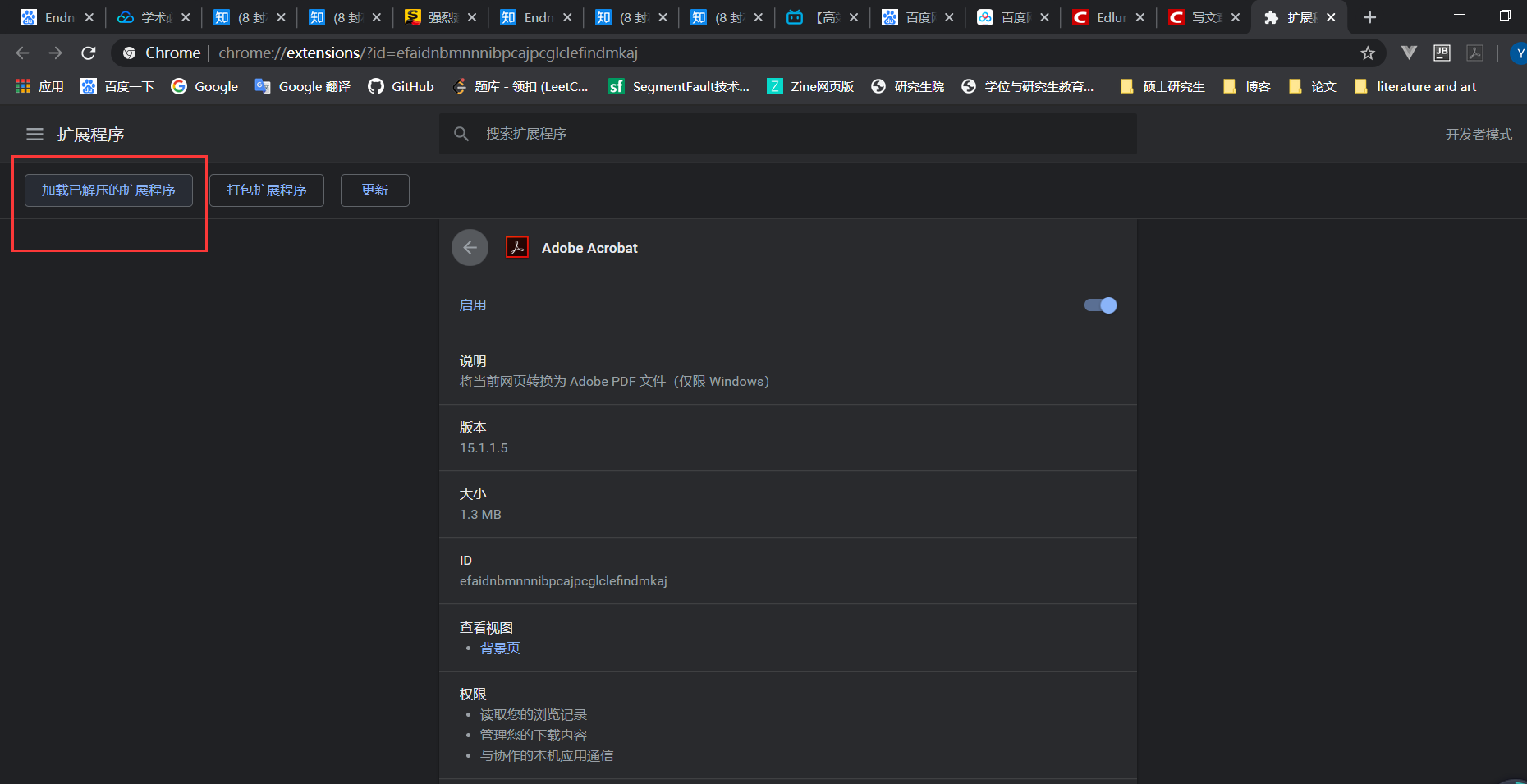Open the Vue devtools extension icon

[x=1409, y=53]
